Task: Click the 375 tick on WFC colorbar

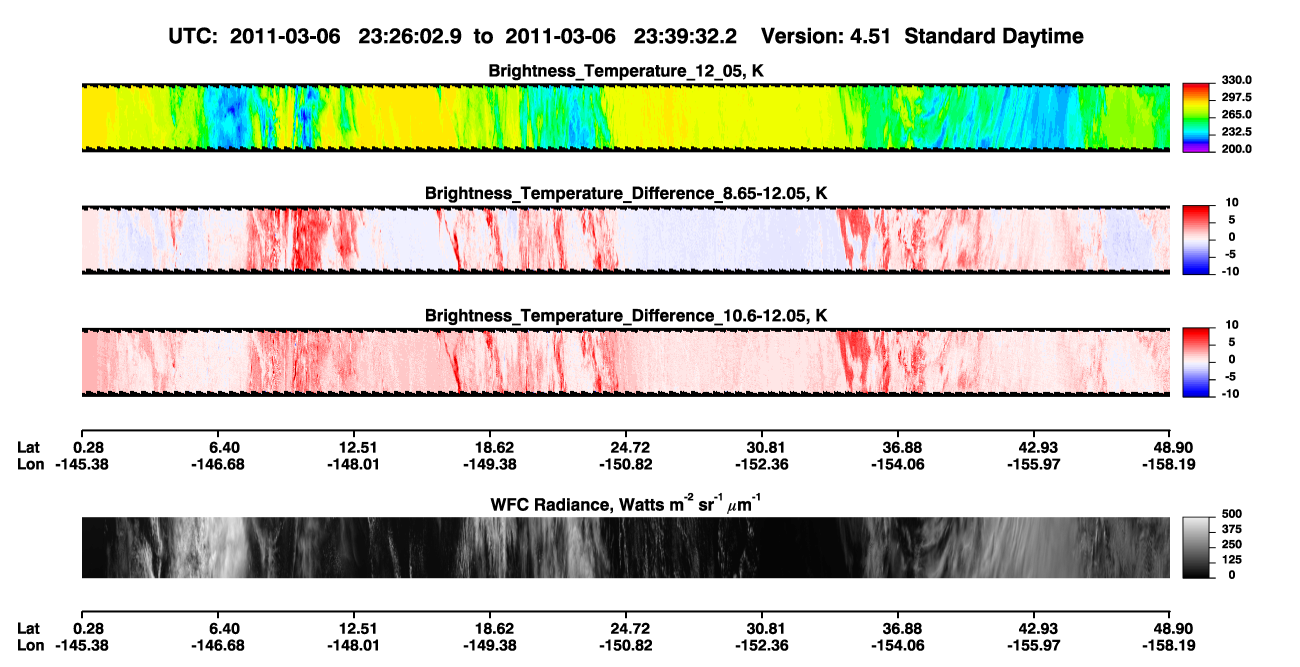Action: tap(1231, 529)
